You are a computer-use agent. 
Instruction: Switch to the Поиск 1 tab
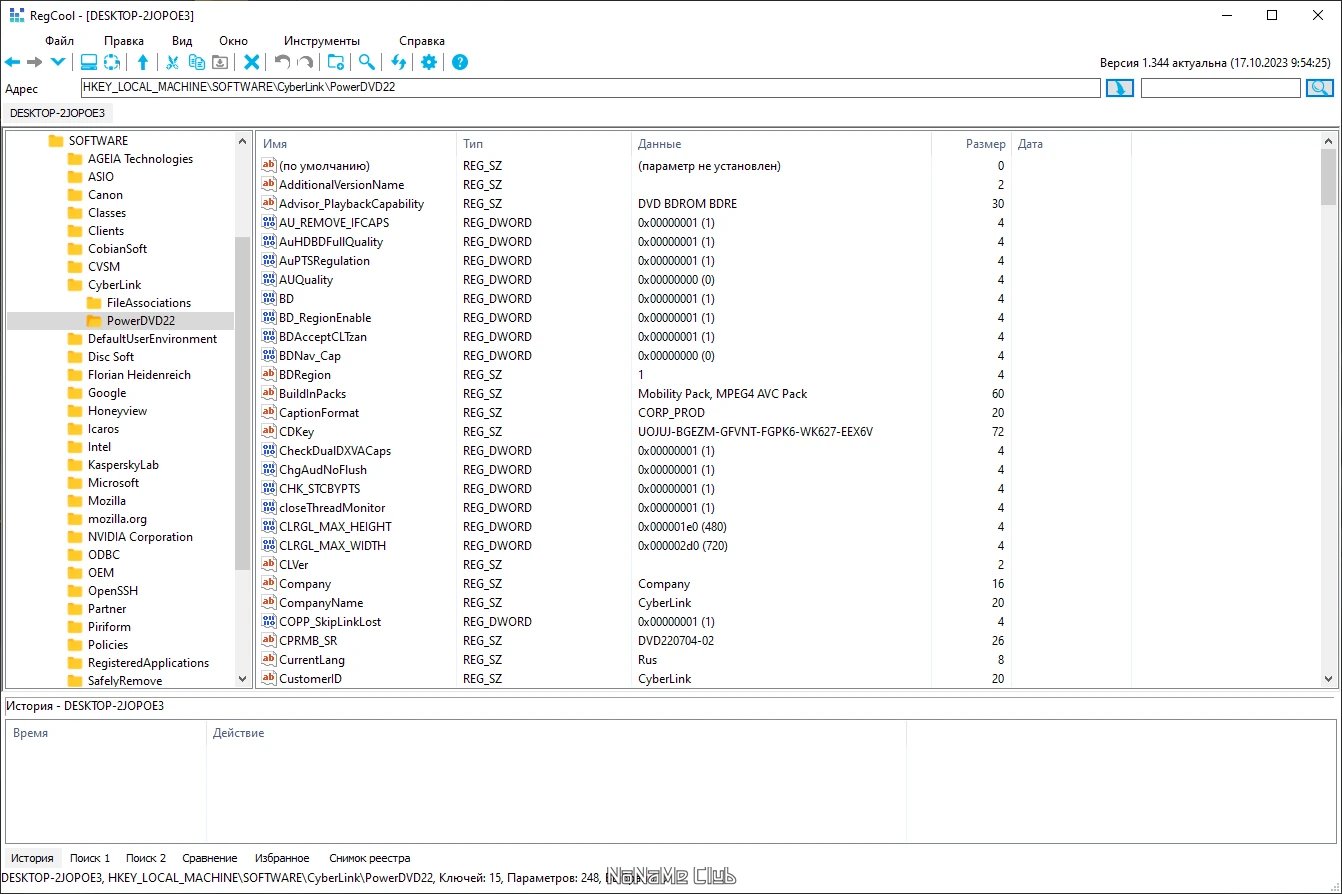tap(90, 858)
